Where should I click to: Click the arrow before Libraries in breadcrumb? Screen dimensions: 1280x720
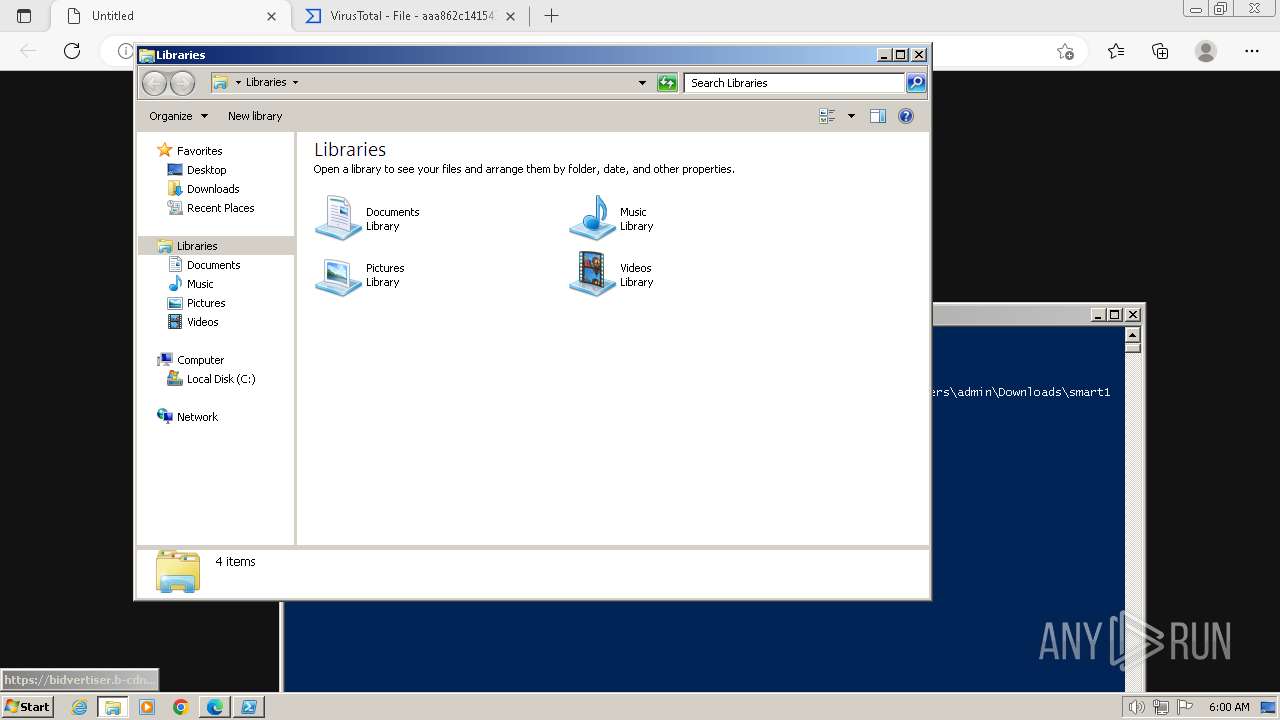click(x=238, y=83)
